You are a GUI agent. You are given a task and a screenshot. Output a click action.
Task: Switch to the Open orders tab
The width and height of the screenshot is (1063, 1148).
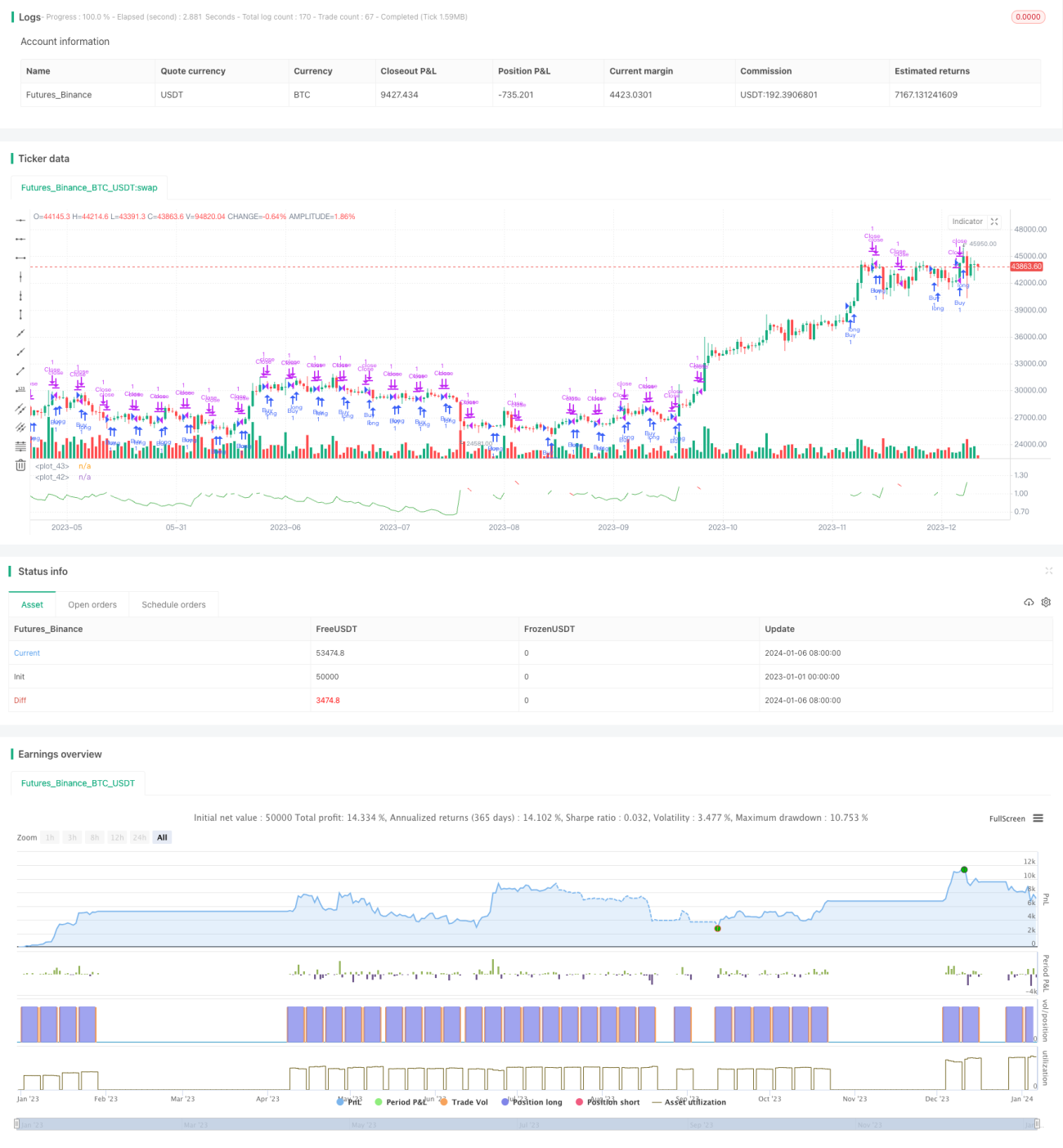pos(92,605)
